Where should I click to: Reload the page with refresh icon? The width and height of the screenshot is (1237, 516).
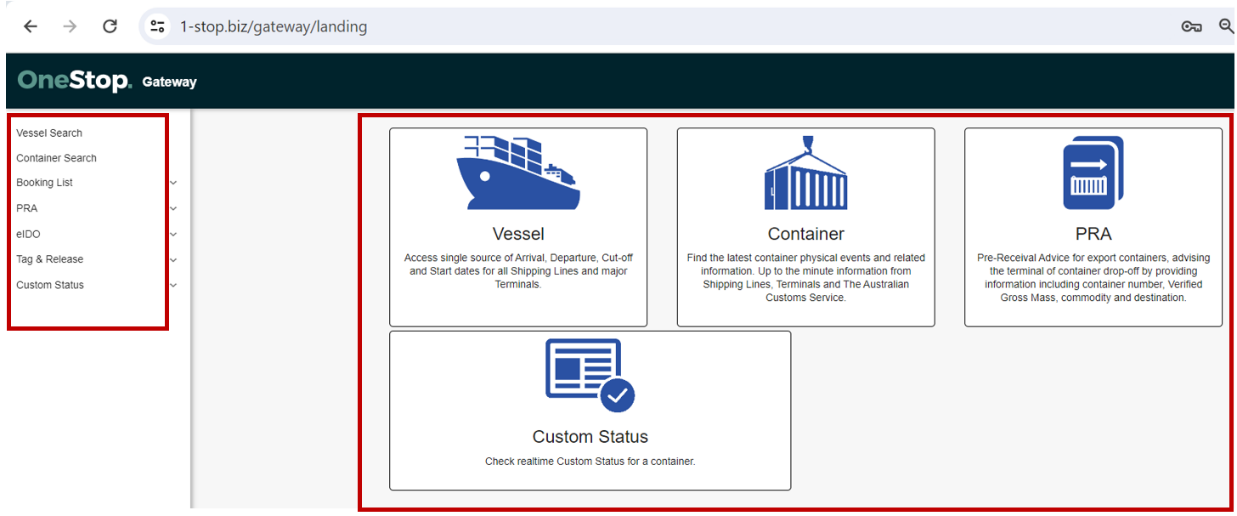(x=110, y=27)
